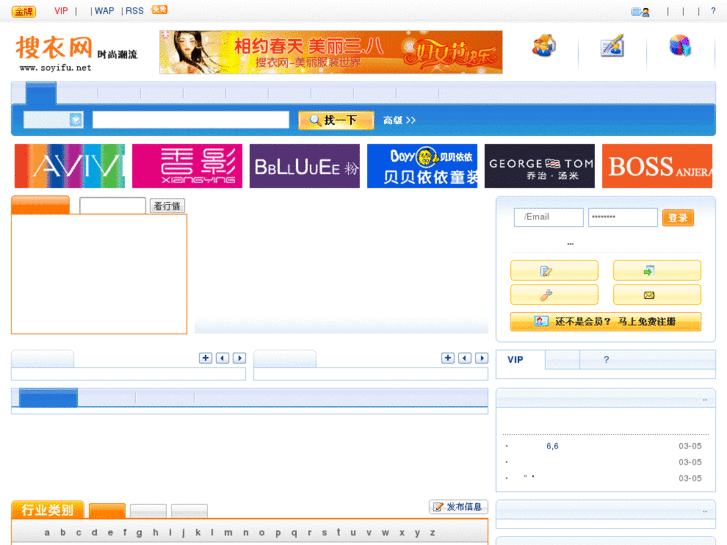Image resolution: width=727 pixels, height=545 pixels.
Task: Click the people group icon in header
Action: coord(544,46)
